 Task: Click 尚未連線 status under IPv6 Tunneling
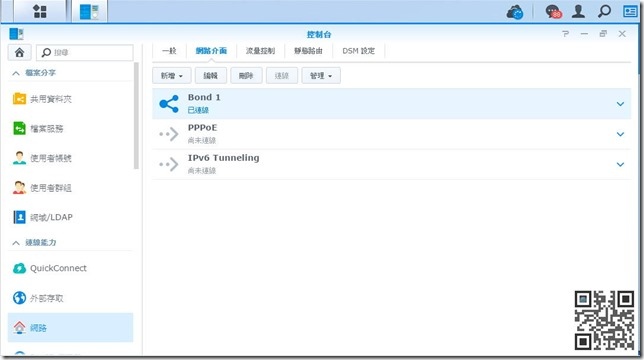coord(202,171)
